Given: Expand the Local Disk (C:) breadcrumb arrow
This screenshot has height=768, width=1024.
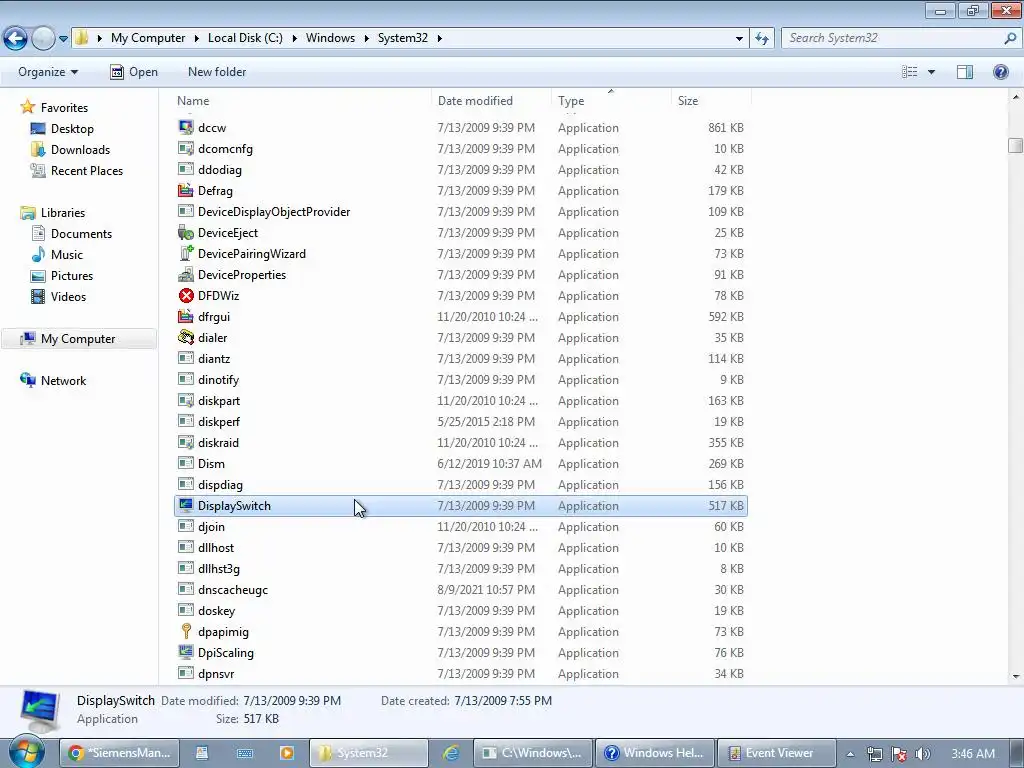Looking at the screenshot, I should 295,38.
